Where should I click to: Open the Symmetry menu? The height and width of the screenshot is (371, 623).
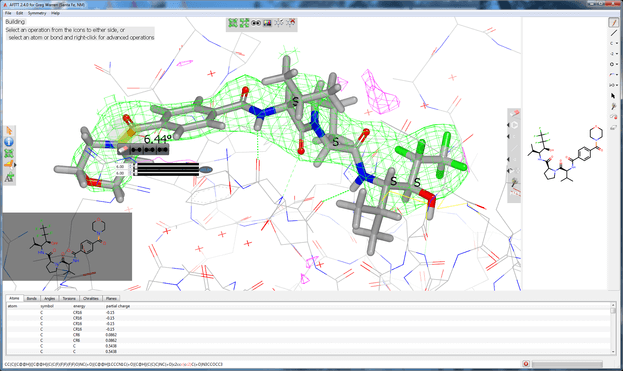tap(37, 13)
